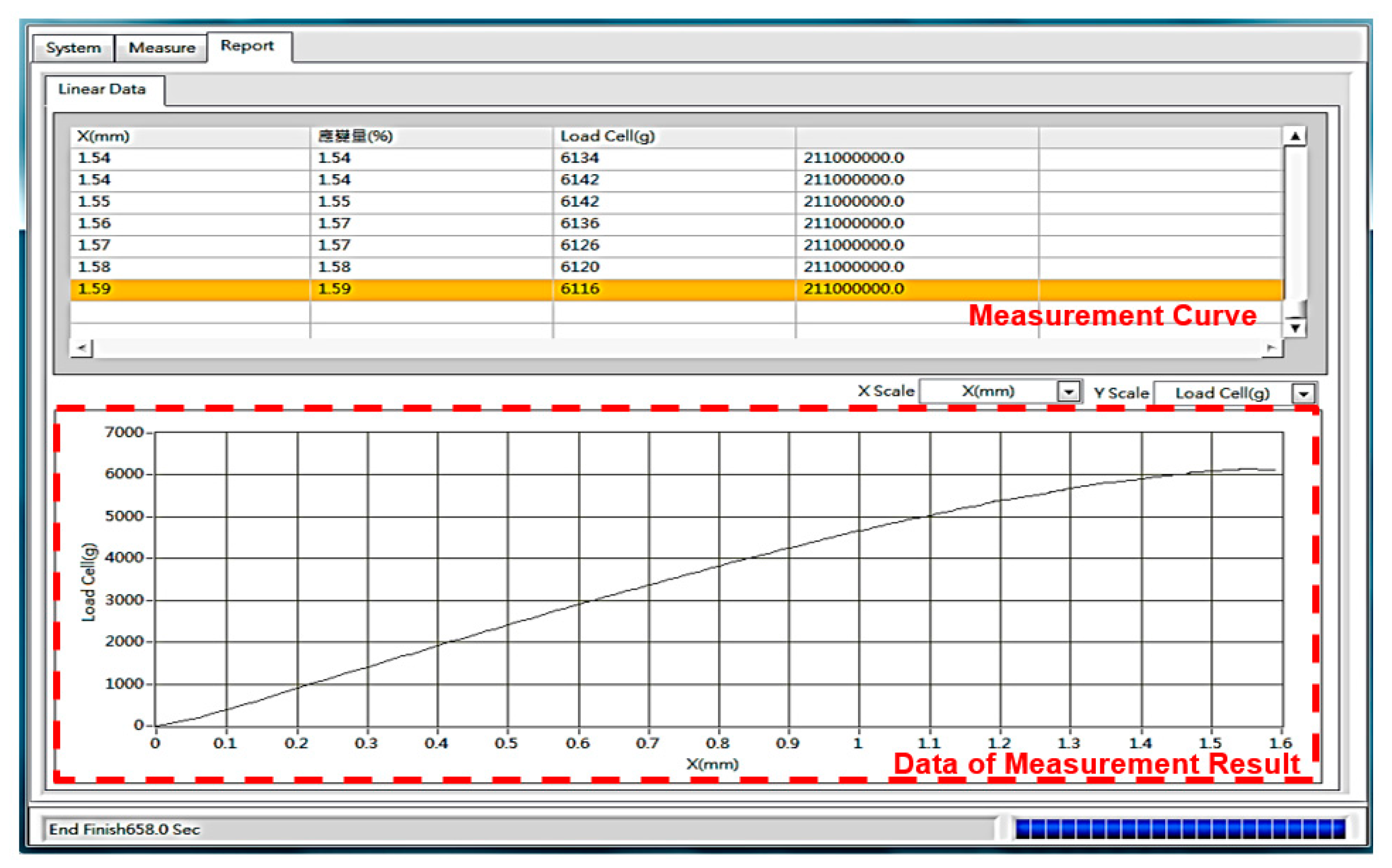1392x868 pixels.
Task: Click the blue progress bar
Action: pos(1181,828)
